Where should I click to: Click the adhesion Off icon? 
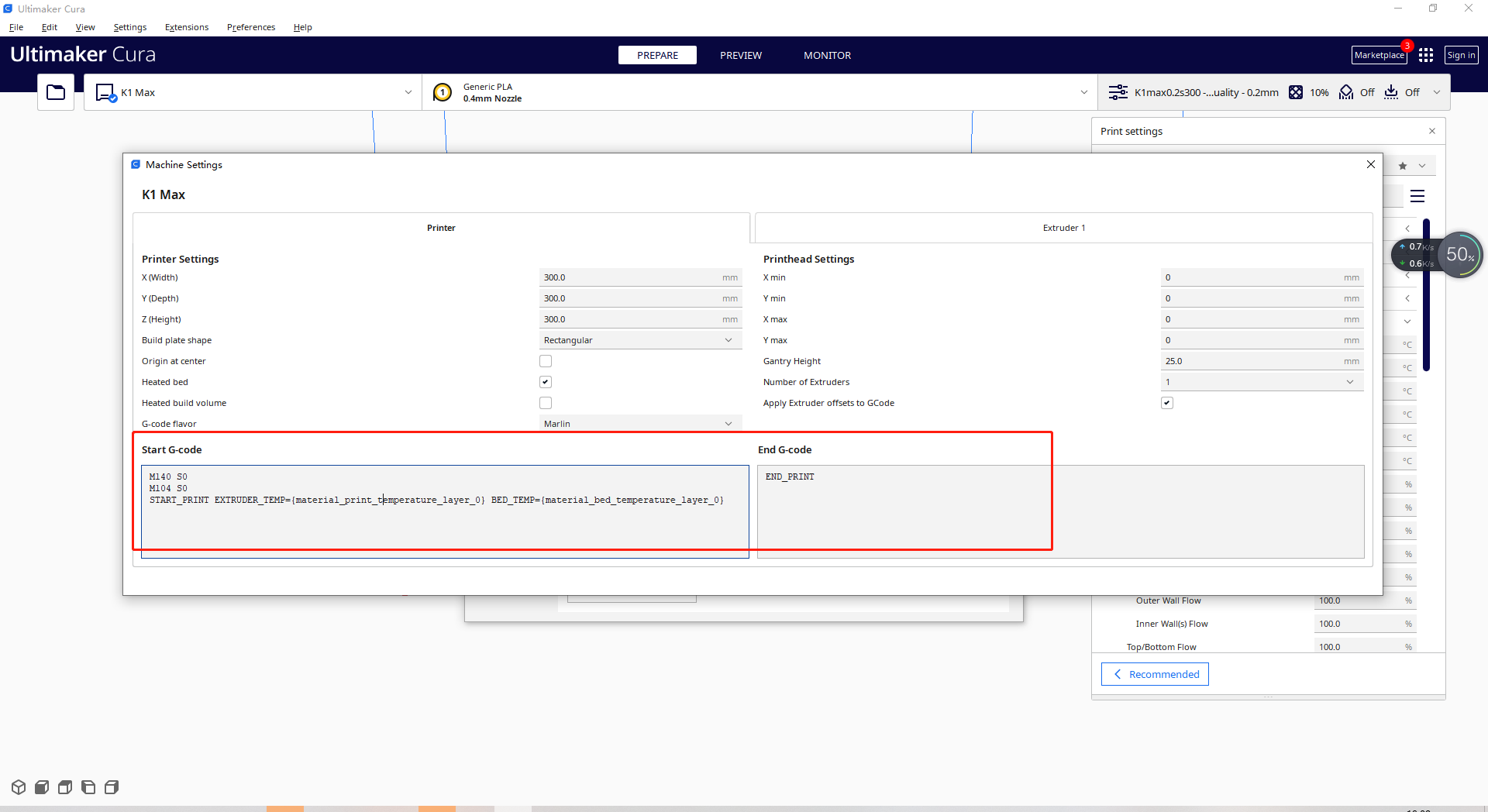[x=1391, y=92]
